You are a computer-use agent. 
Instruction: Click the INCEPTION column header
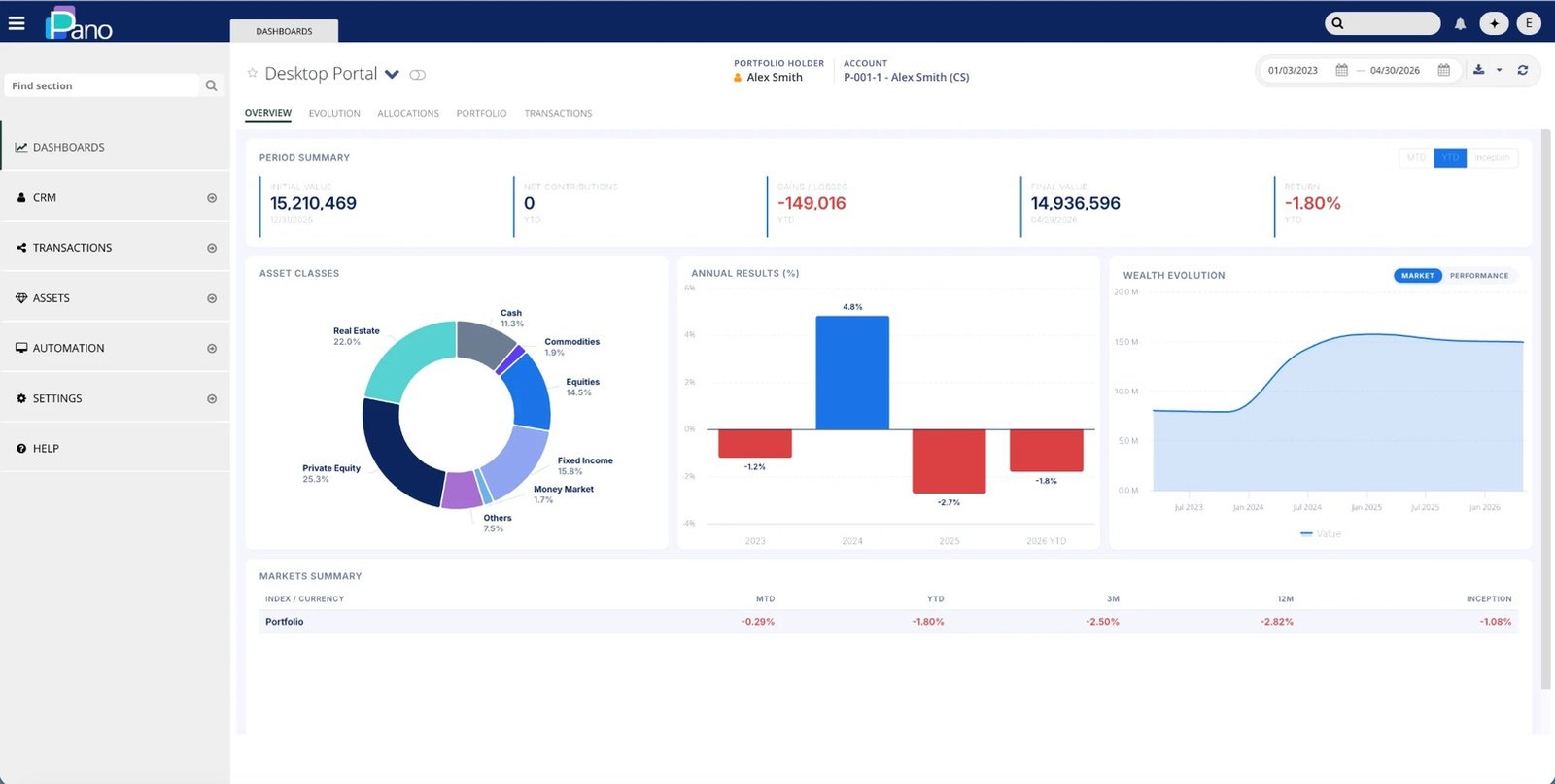coord(1489,599)
